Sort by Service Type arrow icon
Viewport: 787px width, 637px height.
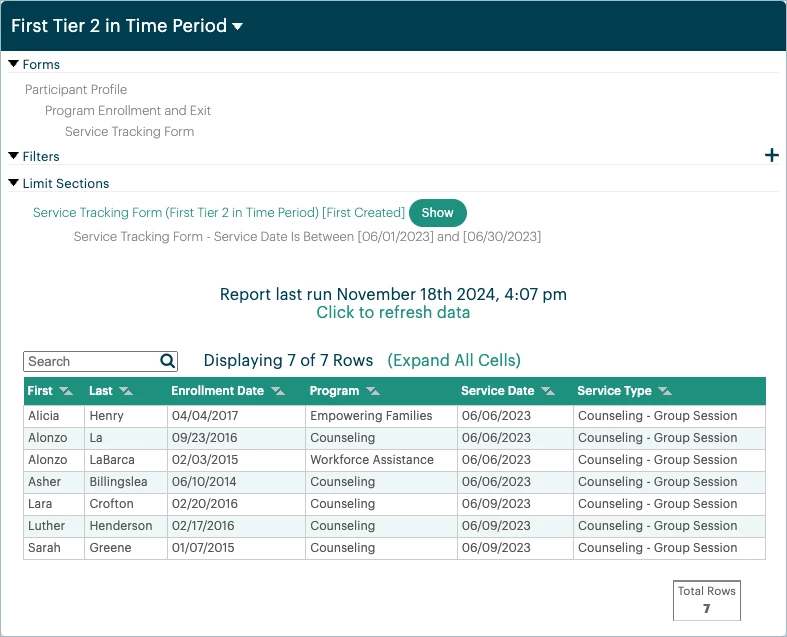[x=665, y=391]
